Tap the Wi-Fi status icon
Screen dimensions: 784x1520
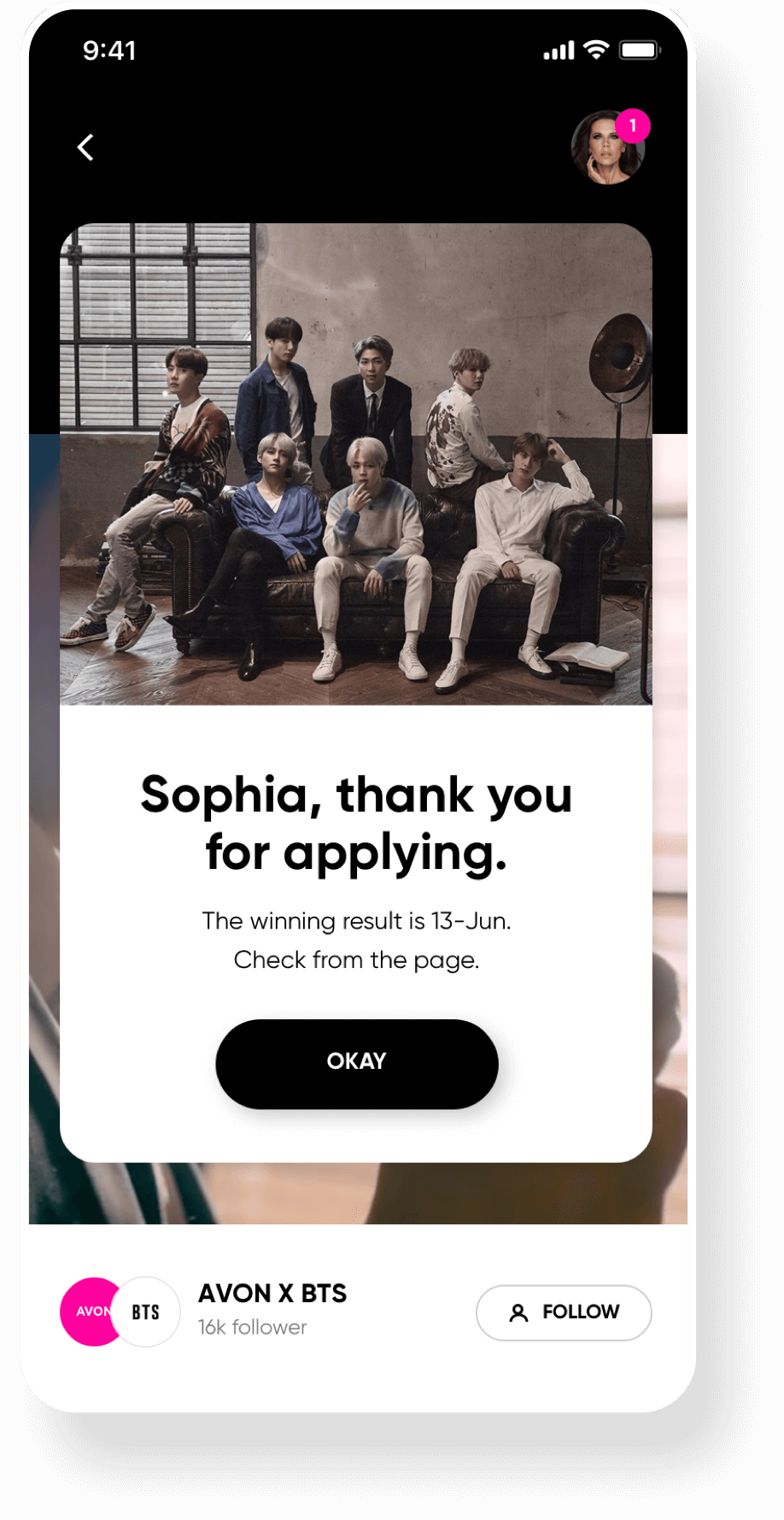(x=596, y=50)
